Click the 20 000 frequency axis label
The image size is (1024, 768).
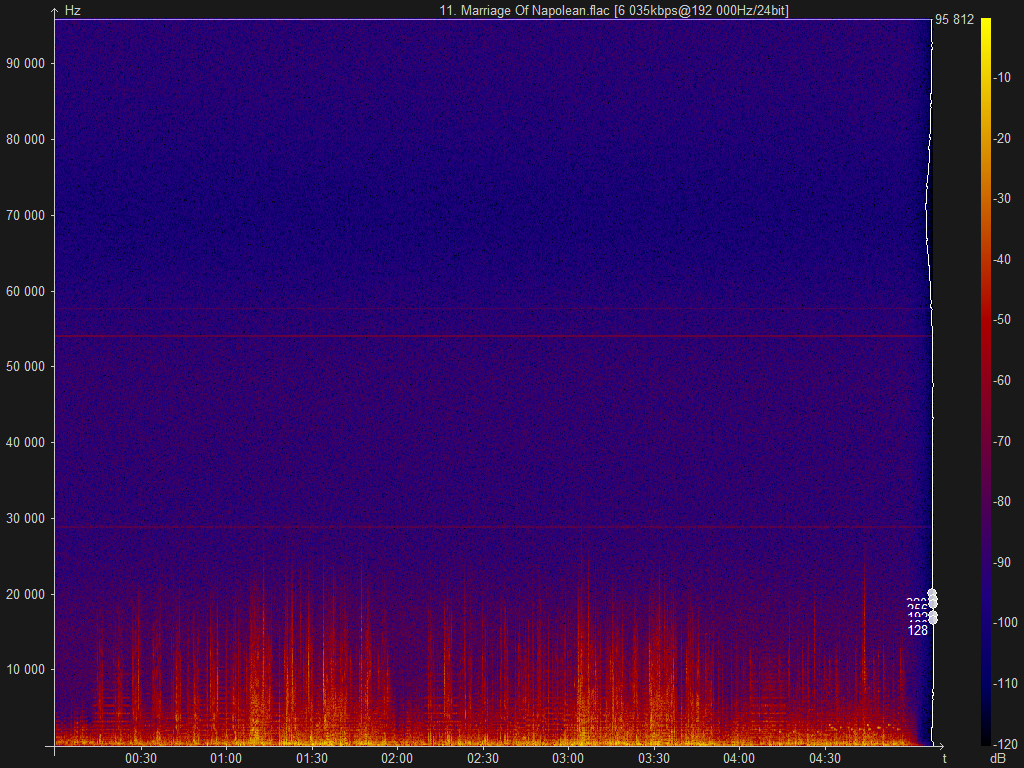[26, 594]
